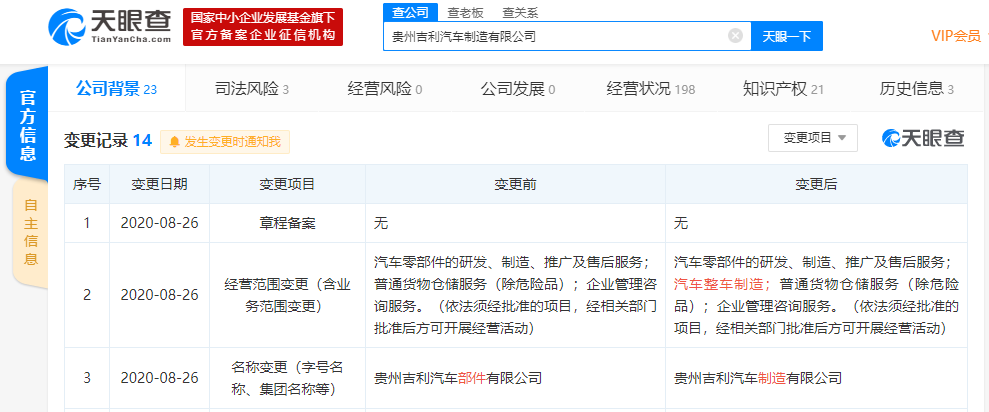Open the 经营状况 tab
Image resolution: width=989 pixels, height=412 pixels.
point(650,89)
